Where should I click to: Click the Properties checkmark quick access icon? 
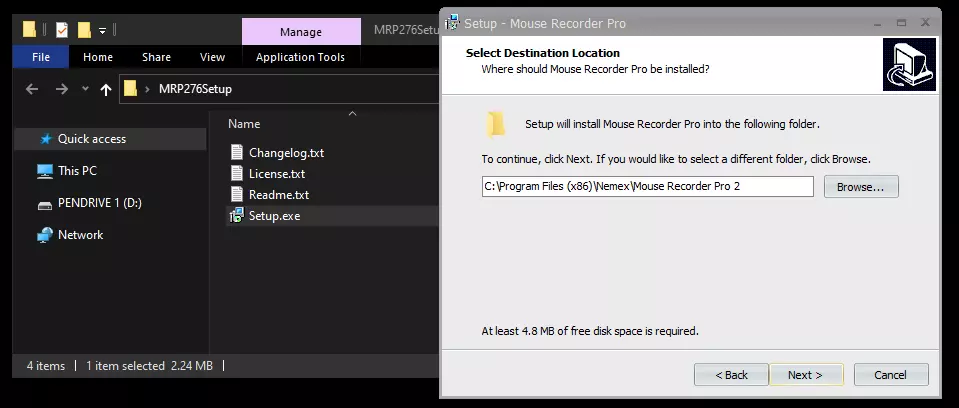pyautogui.click(x=62, y=29)
